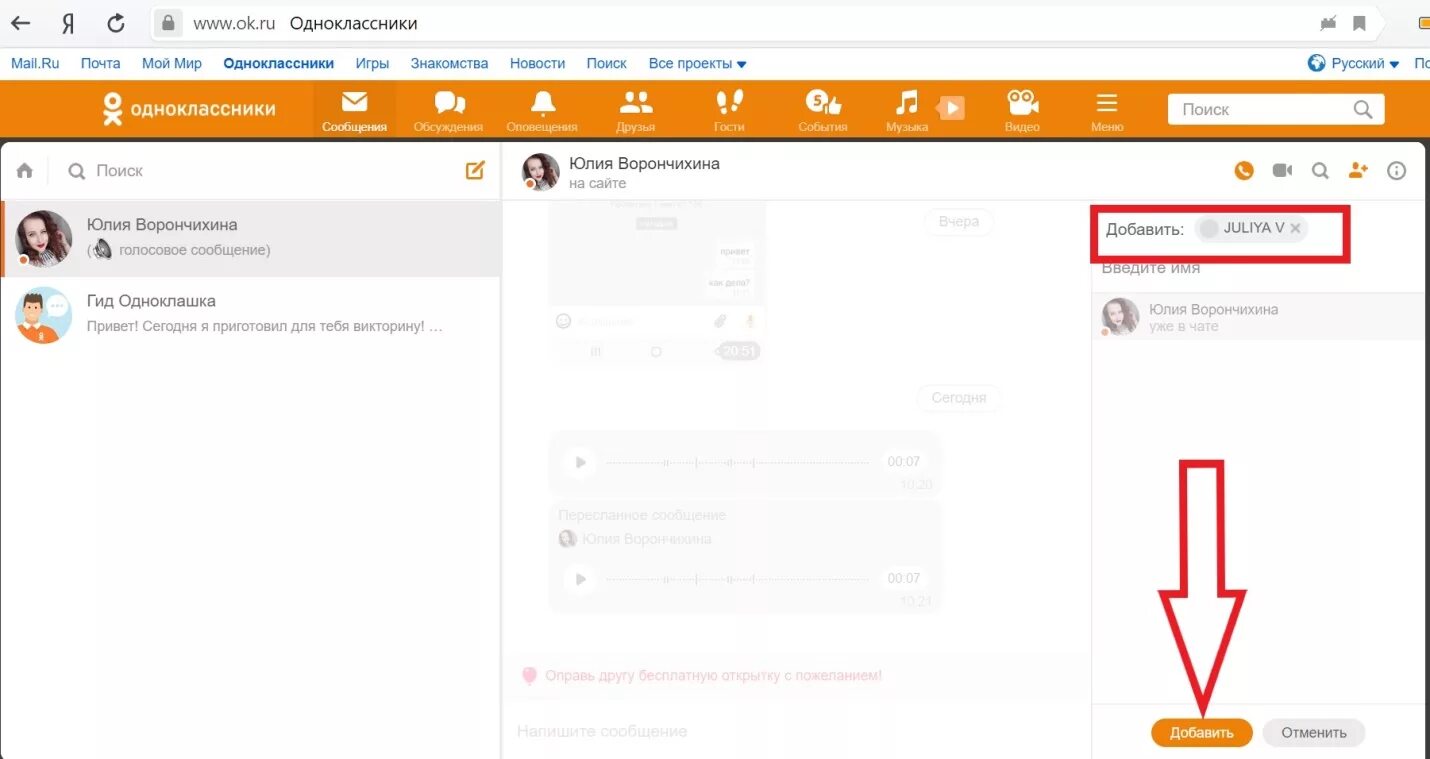Open the Гид Одноклашка conversation

pyautogui.click(x=251, y=314)
